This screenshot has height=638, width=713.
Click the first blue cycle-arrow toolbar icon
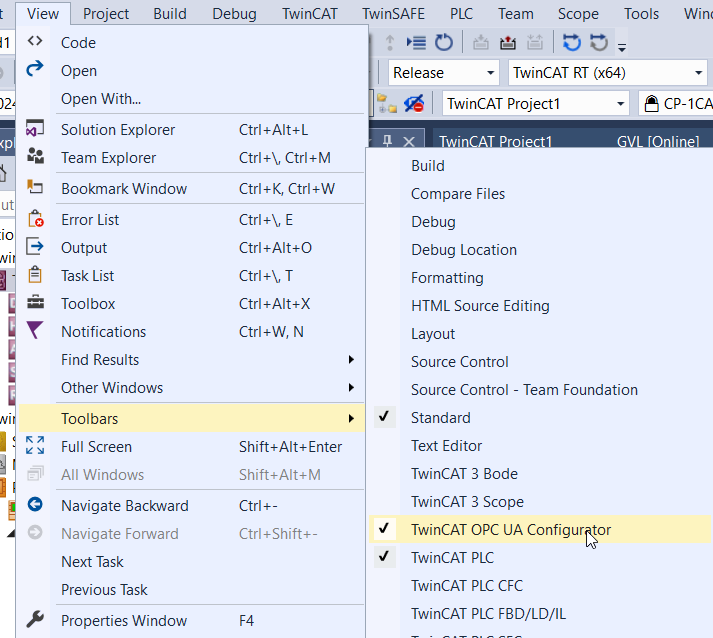point(572,42)
